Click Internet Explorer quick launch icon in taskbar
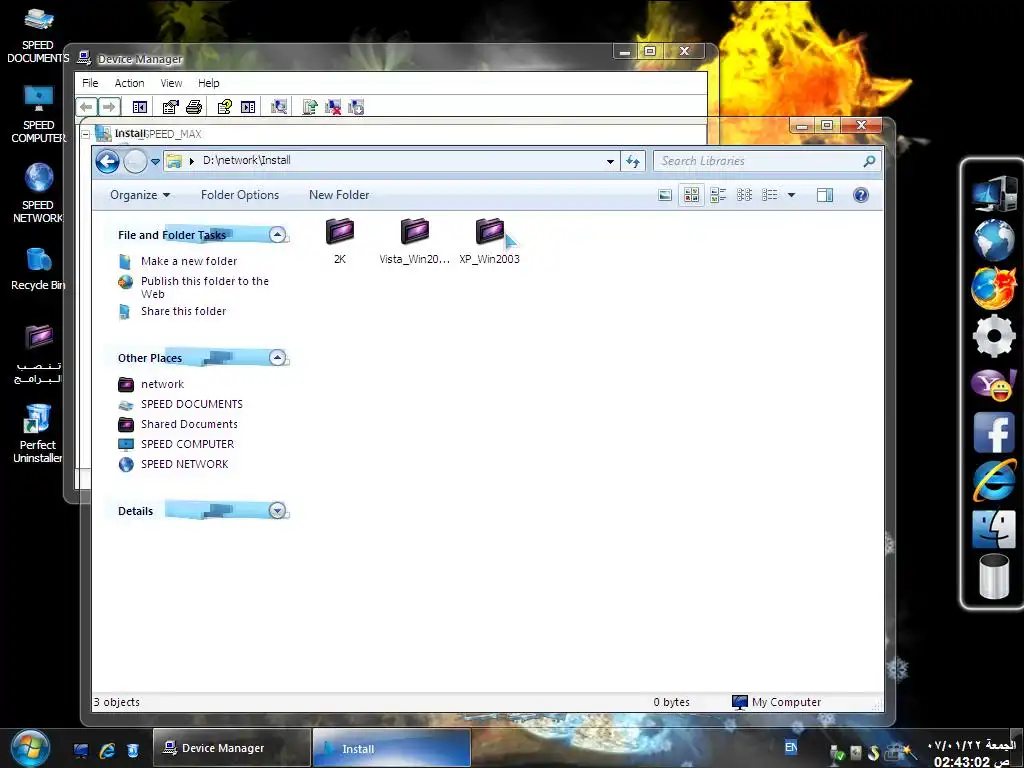Image resolution: width=1024 pixels, height=768 pixels. pos(106,750)
